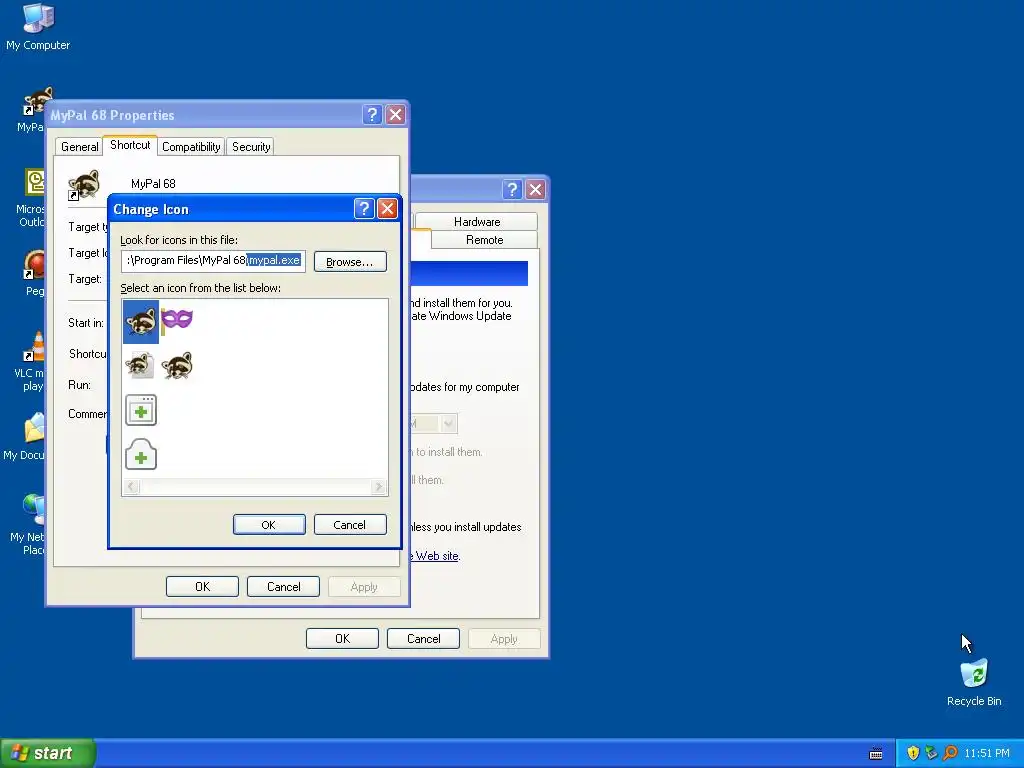Open Hardware tab in background dialog
1024x768 pixels.
pos(477,221)
